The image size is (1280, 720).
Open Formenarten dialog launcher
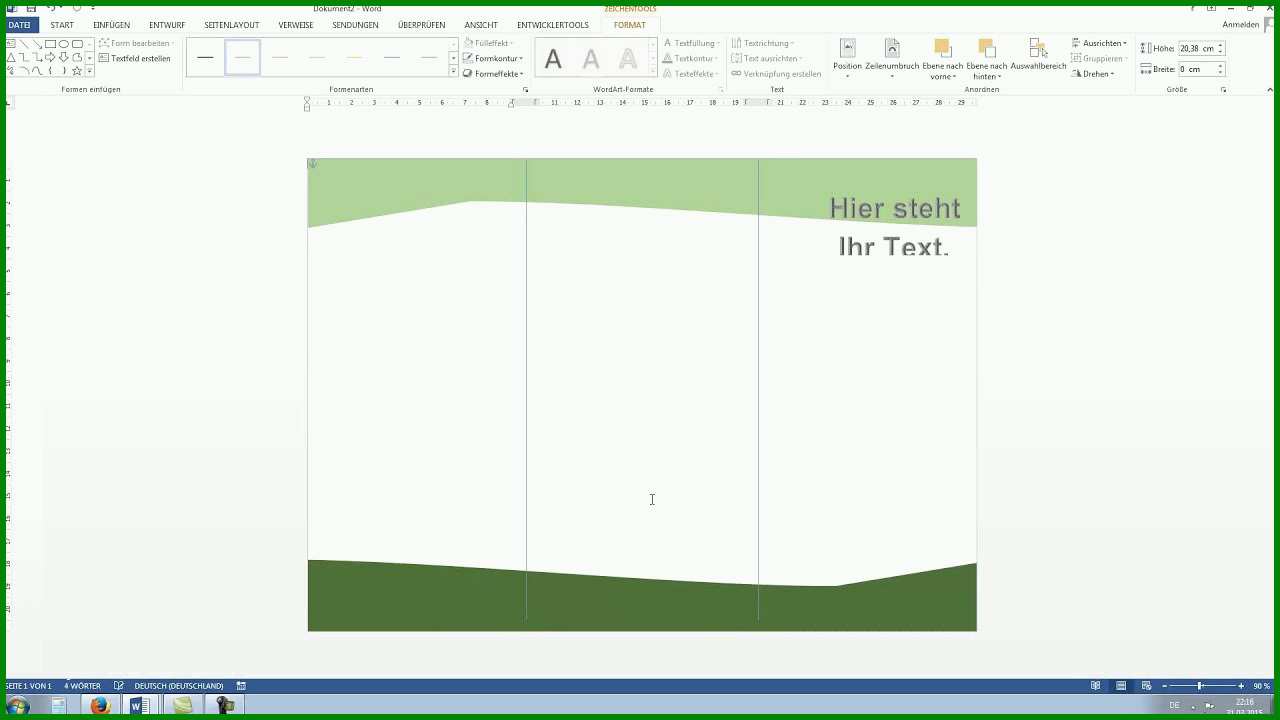(526, 90)
